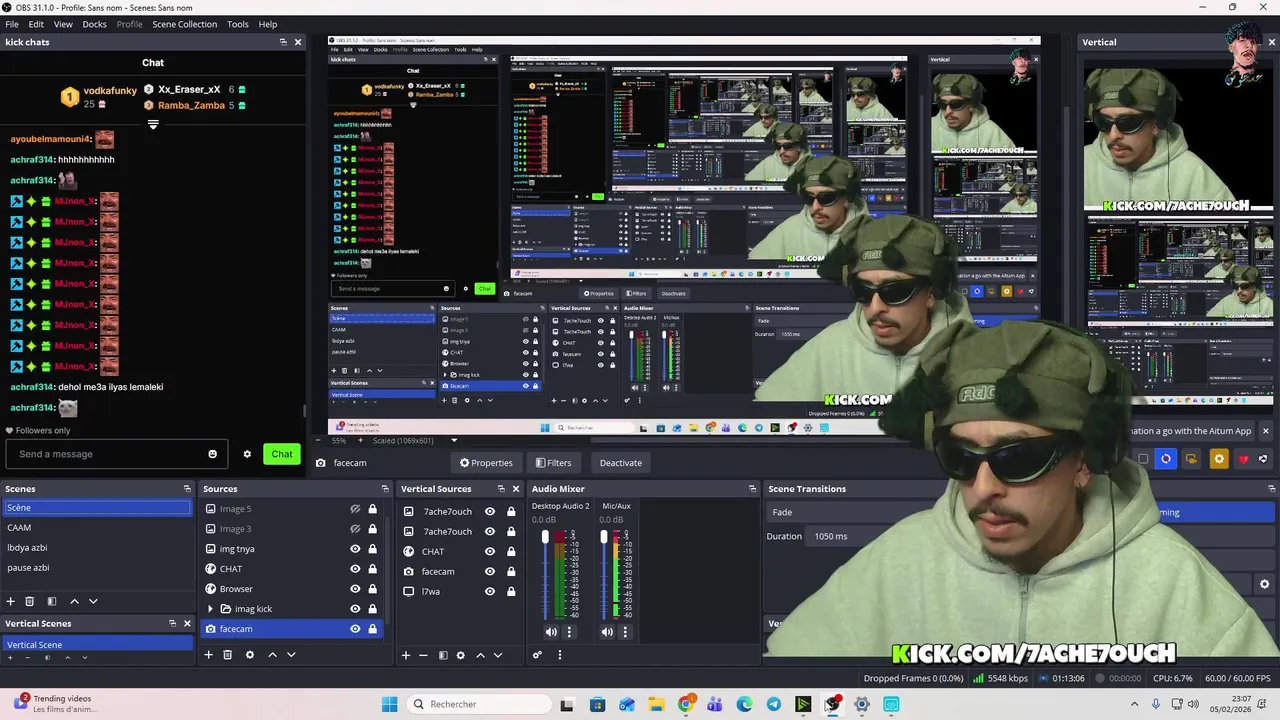Image resolution: width=1280 pixels, height=720 pixels.
Task: Add a source with Sources panel plus icon
Action: click(x=209, y=655)
